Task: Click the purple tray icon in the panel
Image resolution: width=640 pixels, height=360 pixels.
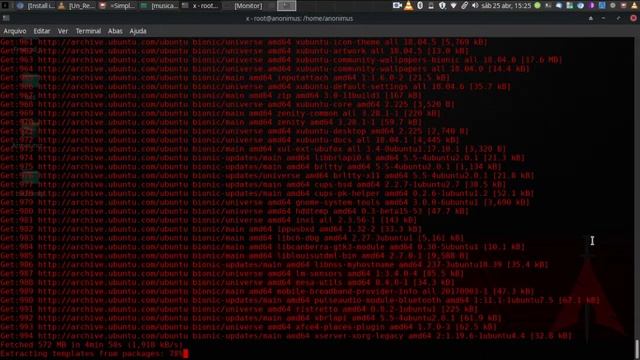Action: 591,5
